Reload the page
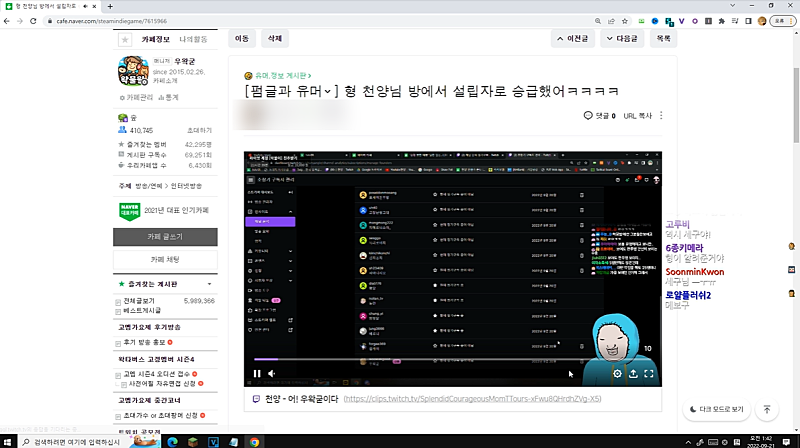Viewport: 800px width, 448px height. pos(33,21)
